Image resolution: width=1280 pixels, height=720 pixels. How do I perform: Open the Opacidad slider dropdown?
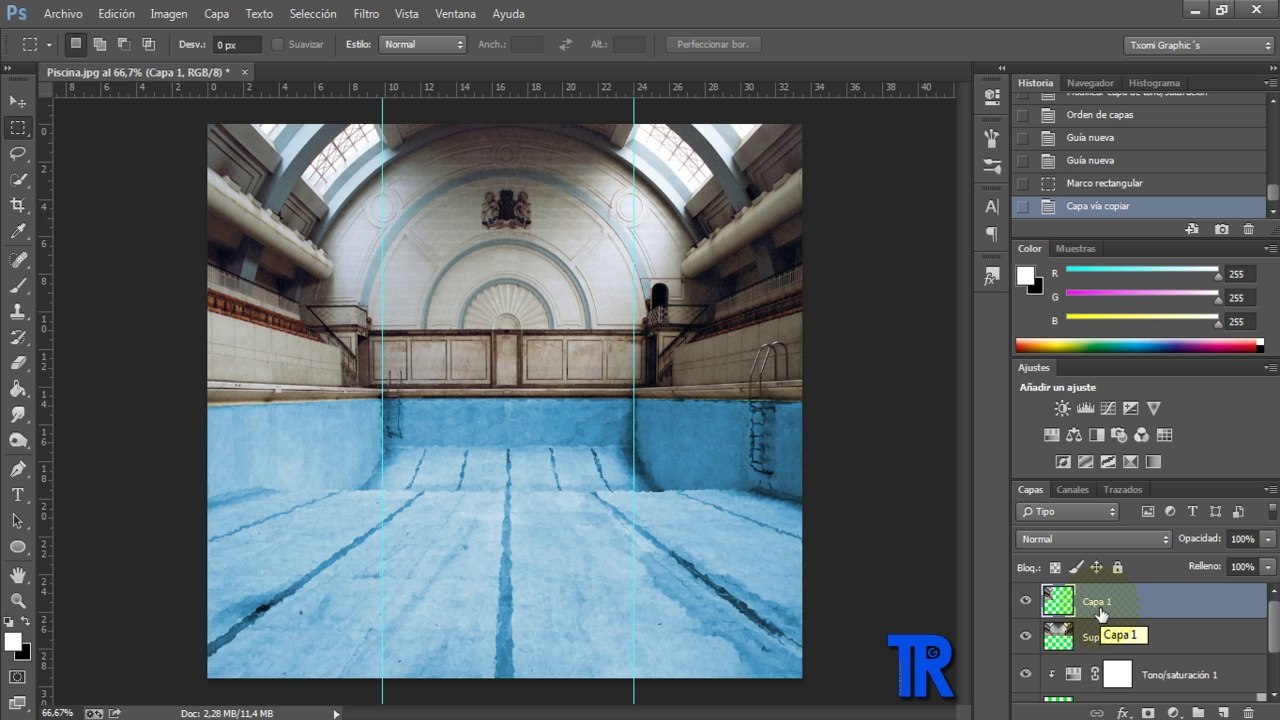click(x=1269, y=539)
